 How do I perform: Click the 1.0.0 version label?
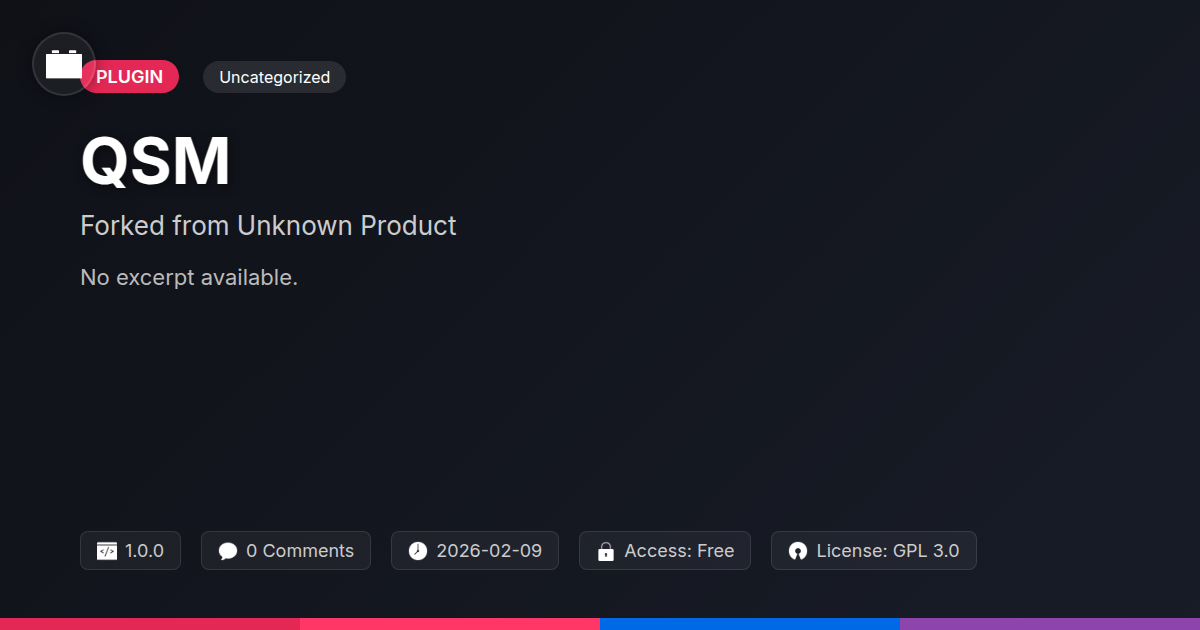[x=144, y=551]
